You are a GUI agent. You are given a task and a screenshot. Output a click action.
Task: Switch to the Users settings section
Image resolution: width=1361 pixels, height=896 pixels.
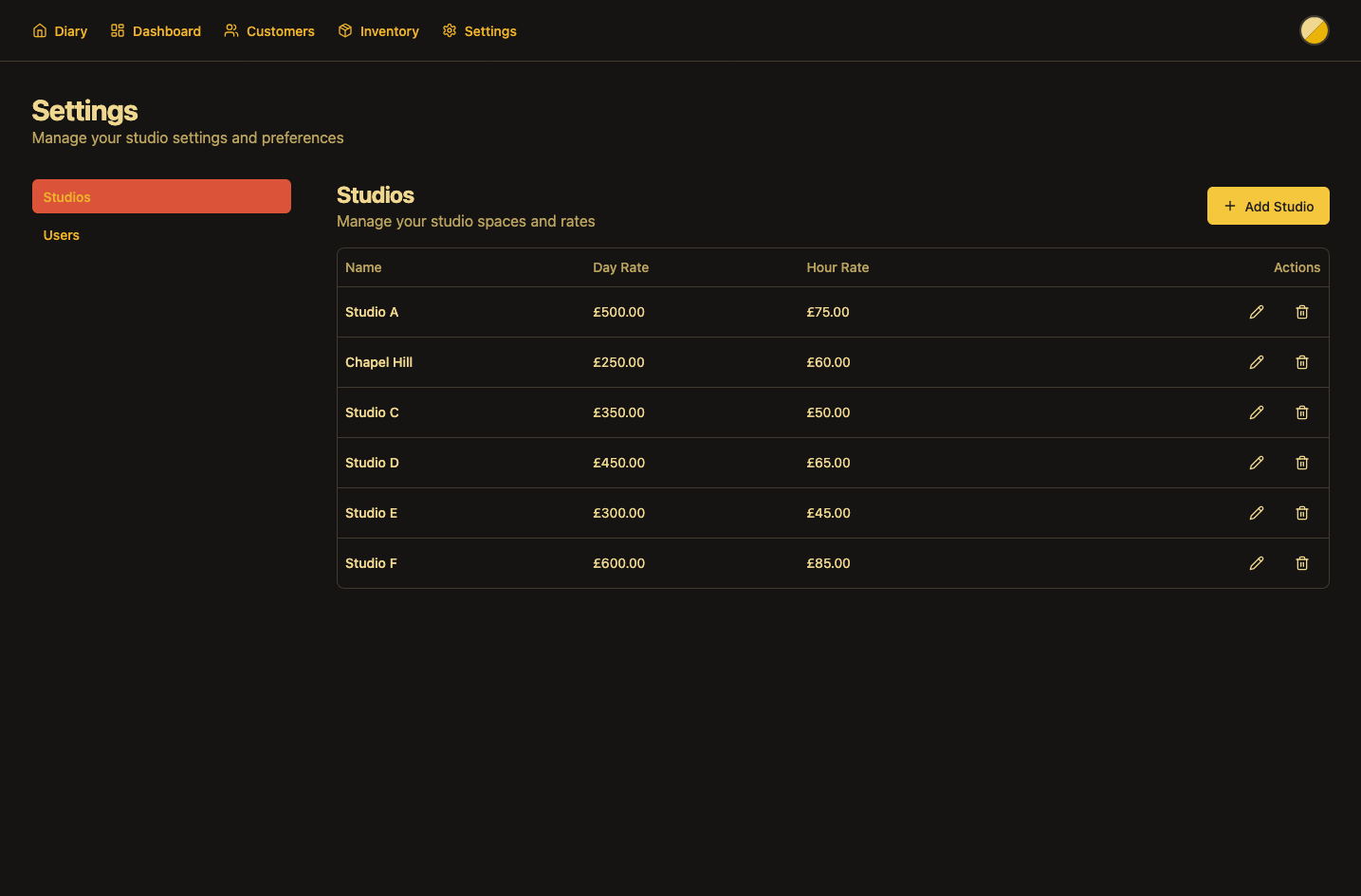[61, 234]
